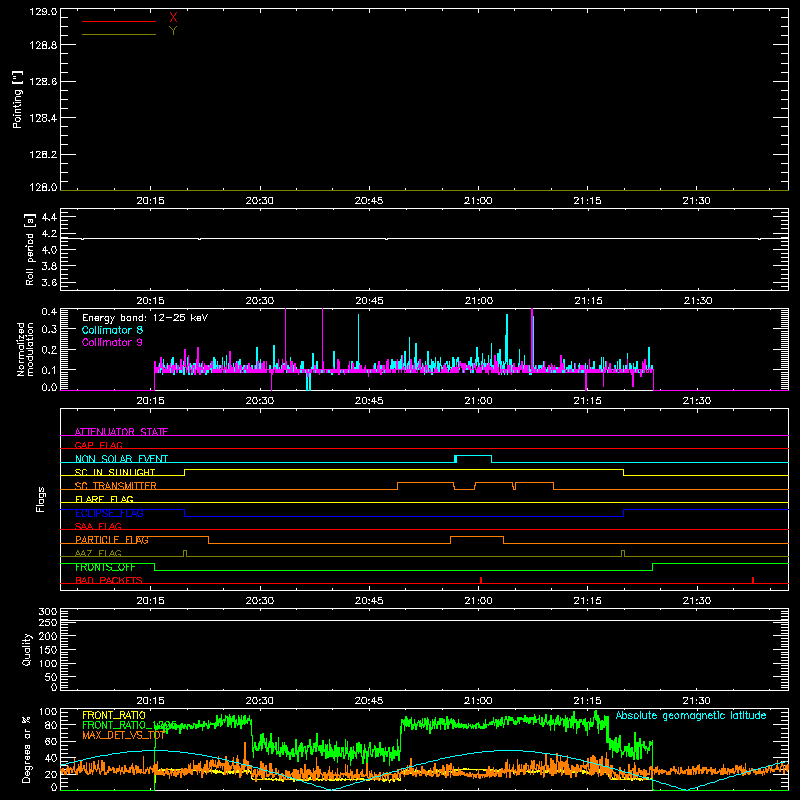This screenshot has width=800, height=800.
Task: Select the FLARE_FLAG label
Action: coord(104,499)
